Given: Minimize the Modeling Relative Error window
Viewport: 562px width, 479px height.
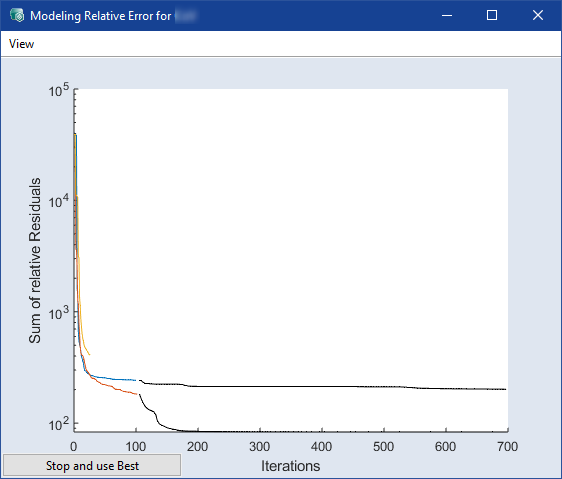Looking at the screenshot, I should pos(447,15).
